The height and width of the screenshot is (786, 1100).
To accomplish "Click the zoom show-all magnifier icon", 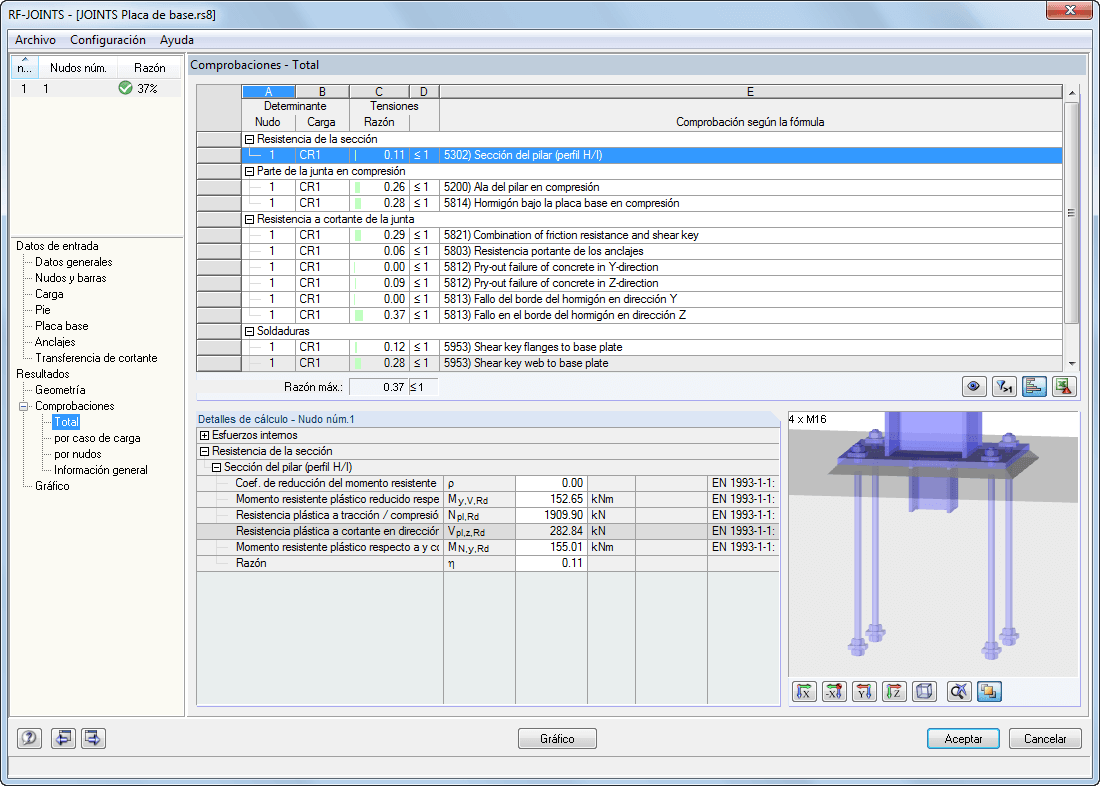I will click(x=958, y=692).
